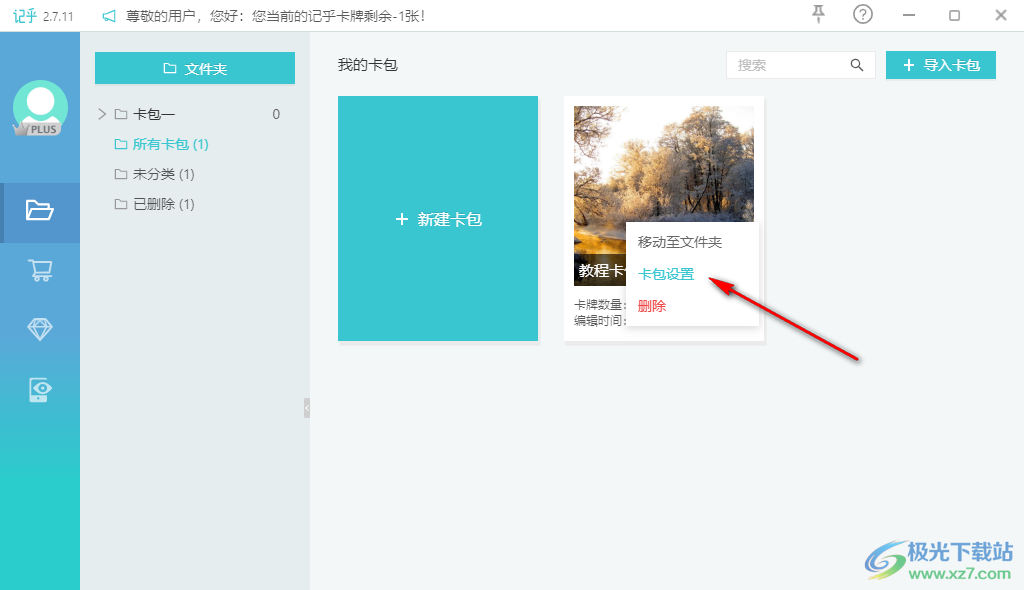
Task: Choose 移动至文件夹 from context menu
Action: click(680, 242)
